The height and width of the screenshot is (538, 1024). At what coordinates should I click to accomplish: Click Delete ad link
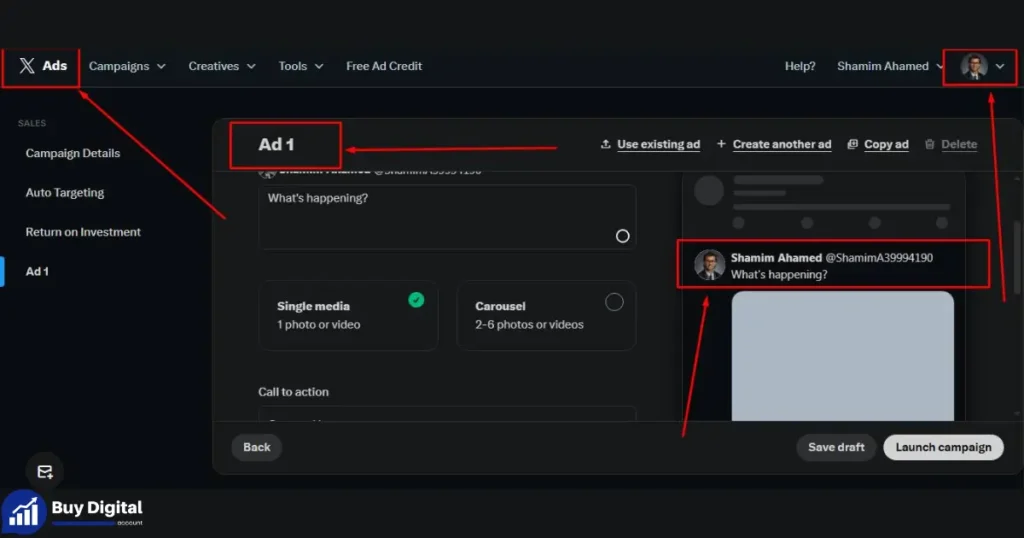tap(959, 144)
